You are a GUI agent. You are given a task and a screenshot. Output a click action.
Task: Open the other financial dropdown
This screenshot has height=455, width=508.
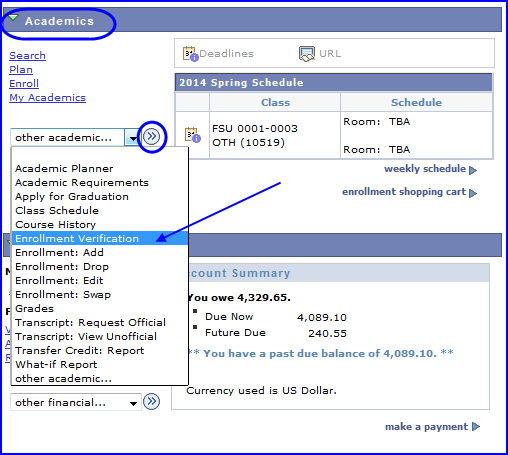point(76,403)
